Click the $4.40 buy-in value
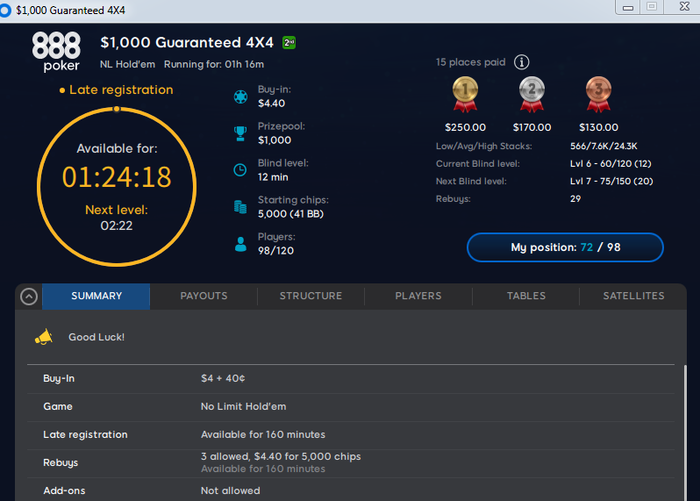This screenshot has width=700, height=501. click(x=271, y=103)
